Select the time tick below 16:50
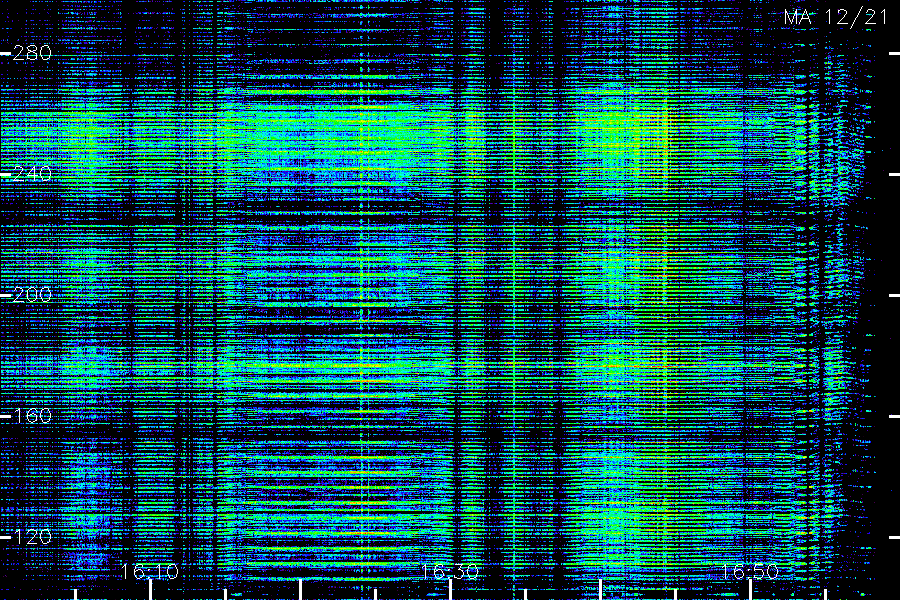The image size is (900, 600). pyautogui.click(x=751, y=590)
